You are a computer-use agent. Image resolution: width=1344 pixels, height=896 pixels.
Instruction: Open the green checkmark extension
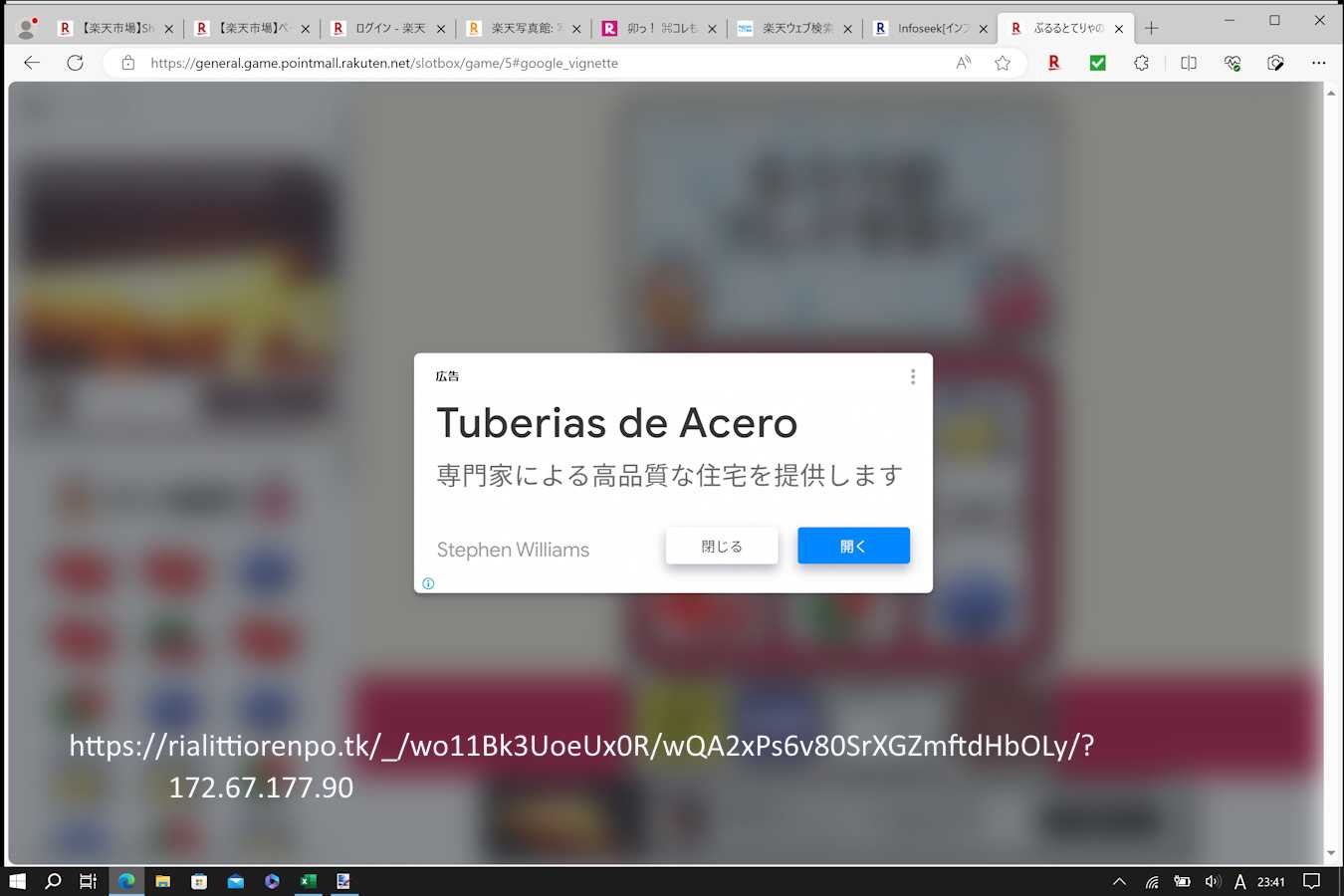(1097, 63)
